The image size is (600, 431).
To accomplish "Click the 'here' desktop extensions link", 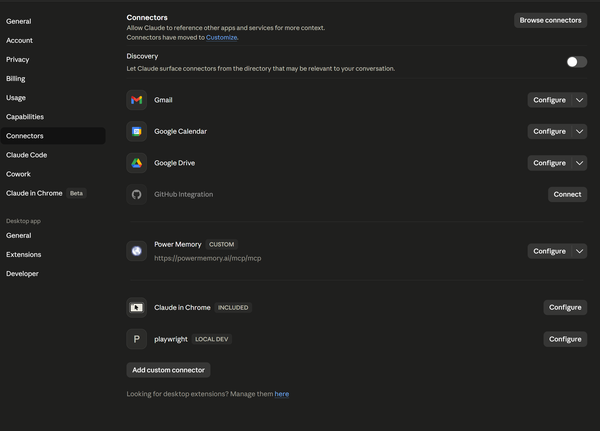I will [282, 394].
